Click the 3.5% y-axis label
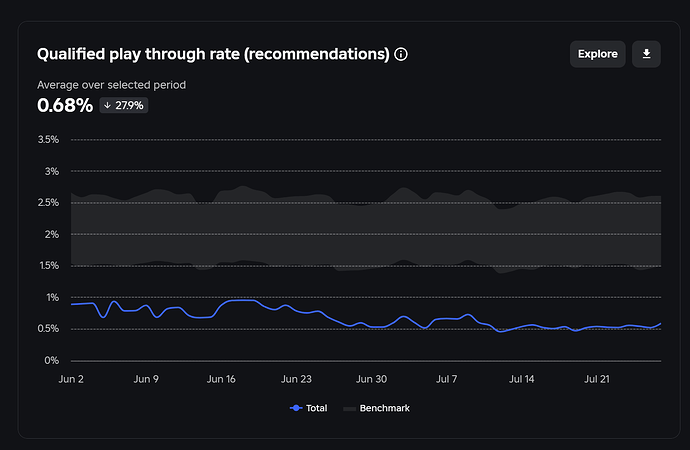This screenshot has width=690, height=450. click(47, 140)
